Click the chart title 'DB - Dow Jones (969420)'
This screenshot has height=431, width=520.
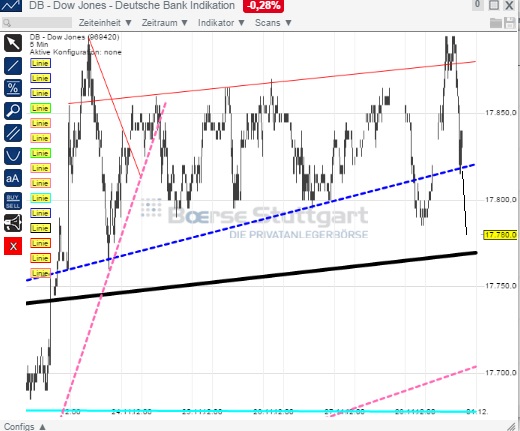[74, 37]
